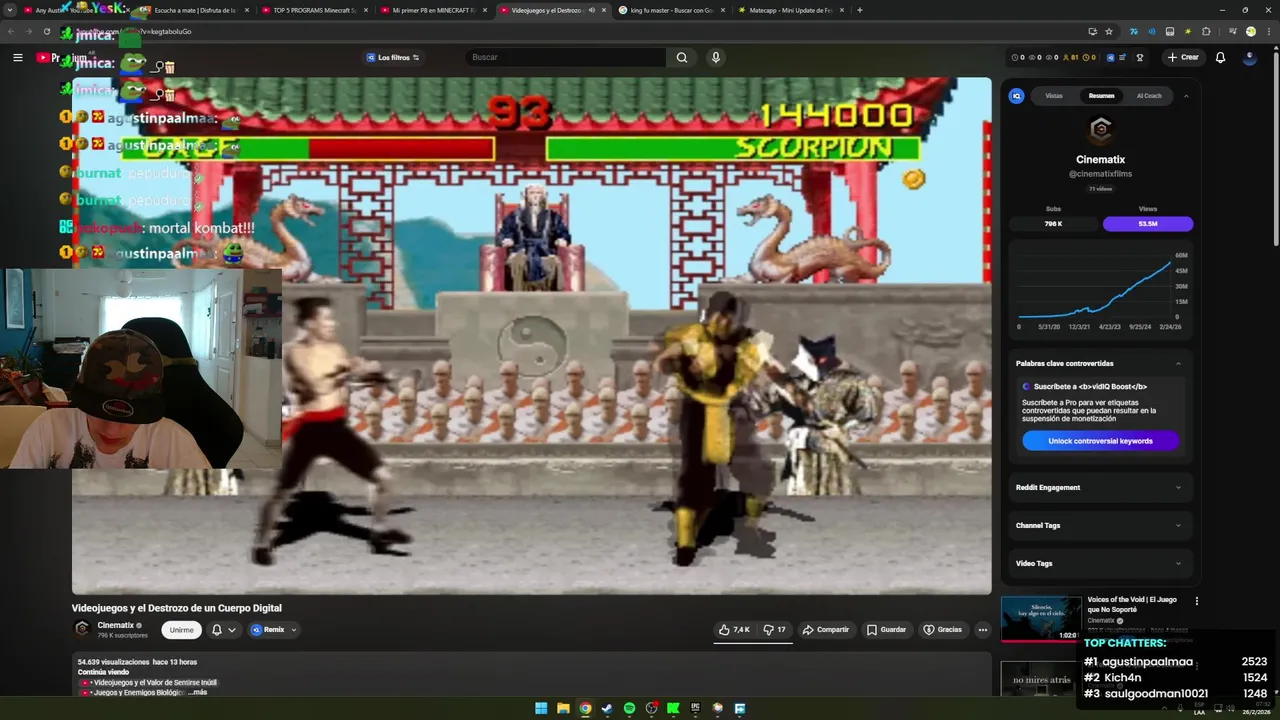Click the Gracias button
Viewport: 1280px width, 720px height.
942,630
